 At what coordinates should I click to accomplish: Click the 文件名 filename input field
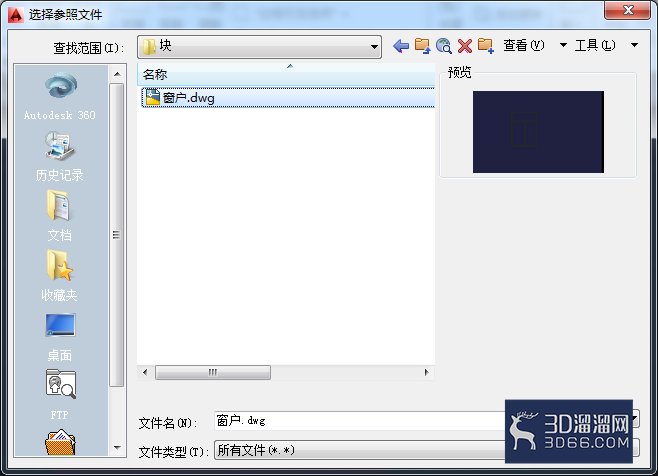coord(359,421)
